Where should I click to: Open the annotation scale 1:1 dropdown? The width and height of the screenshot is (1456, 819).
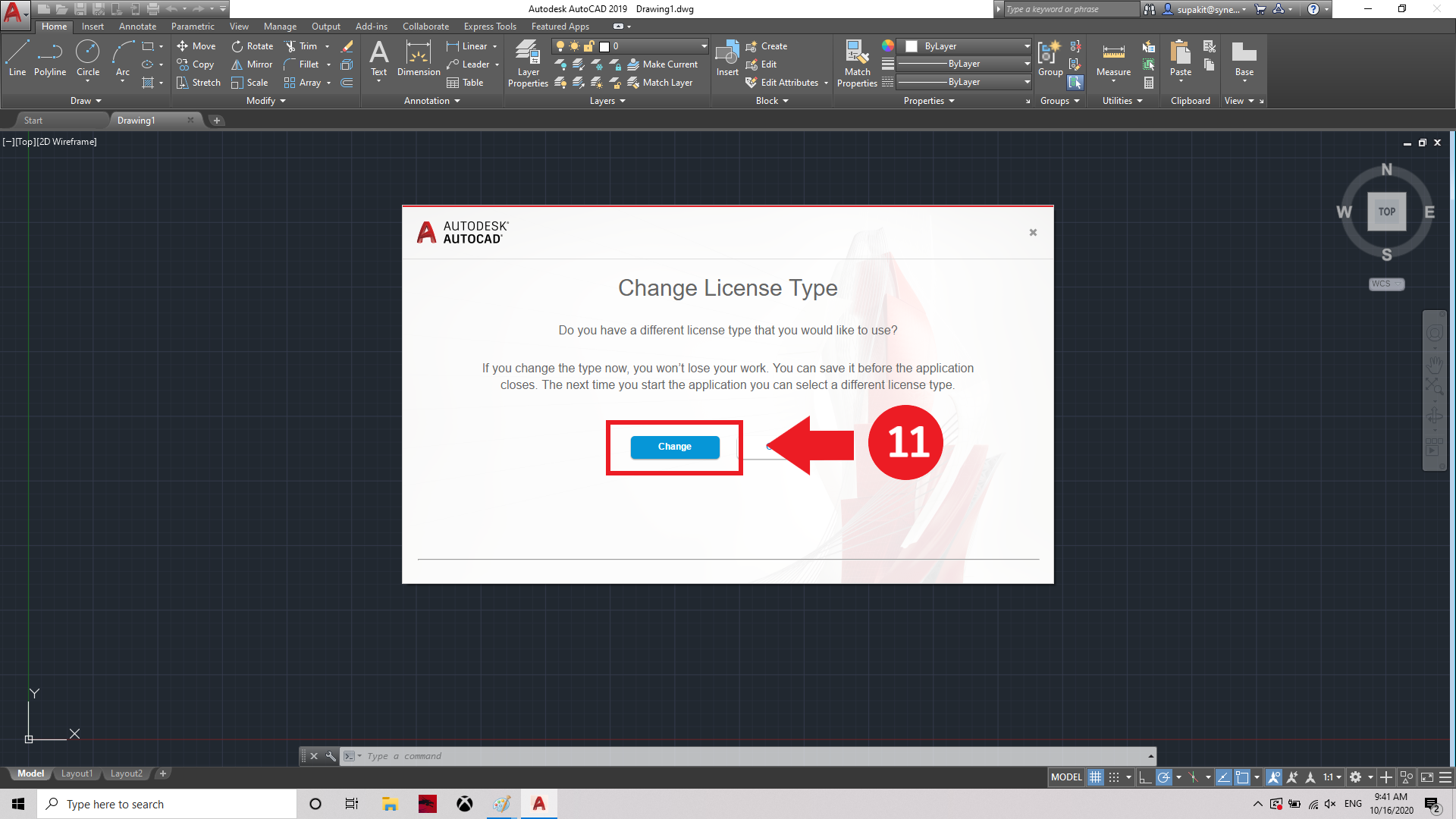click(x=1332, y=777)
